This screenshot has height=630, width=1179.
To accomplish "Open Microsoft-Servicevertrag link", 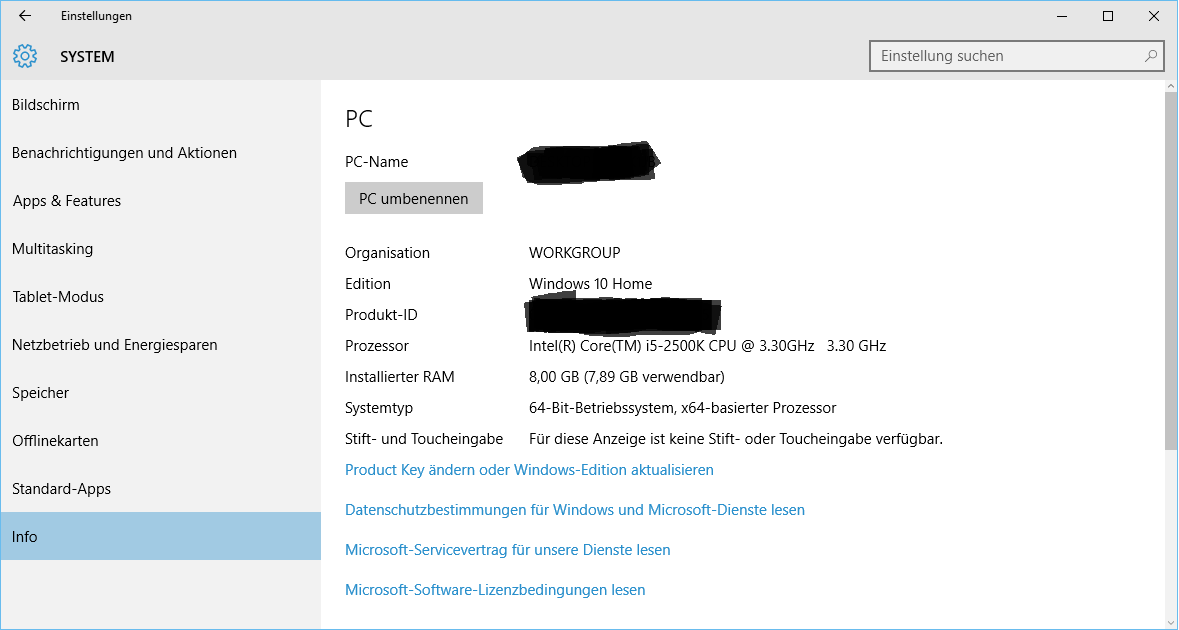I will (508, 550).
